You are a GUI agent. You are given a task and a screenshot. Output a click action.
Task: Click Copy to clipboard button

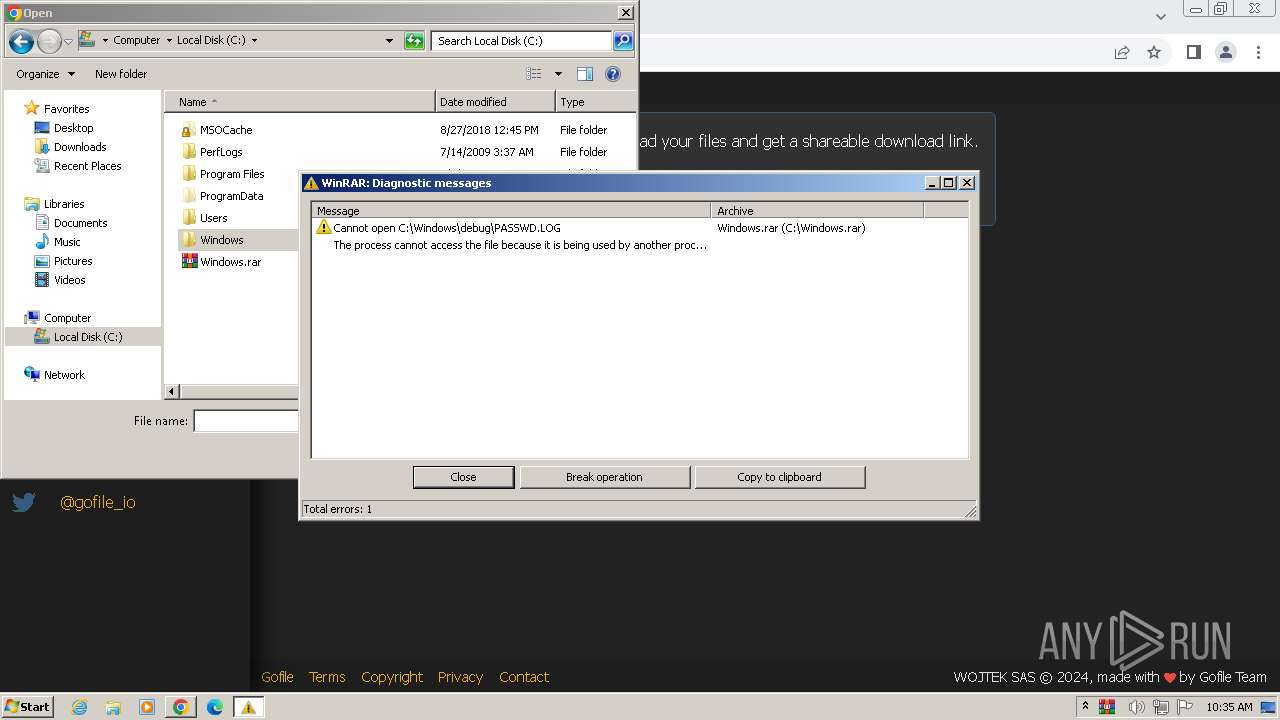779,477
